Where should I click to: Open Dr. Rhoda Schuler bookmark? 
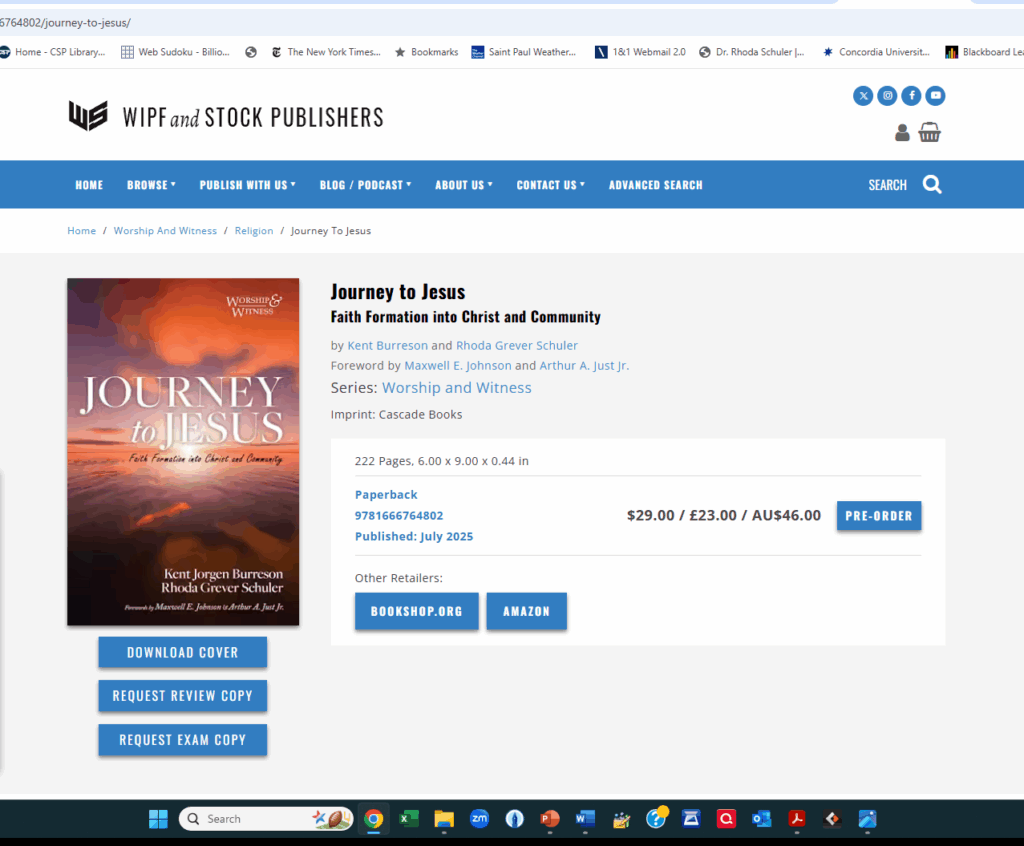752,52
